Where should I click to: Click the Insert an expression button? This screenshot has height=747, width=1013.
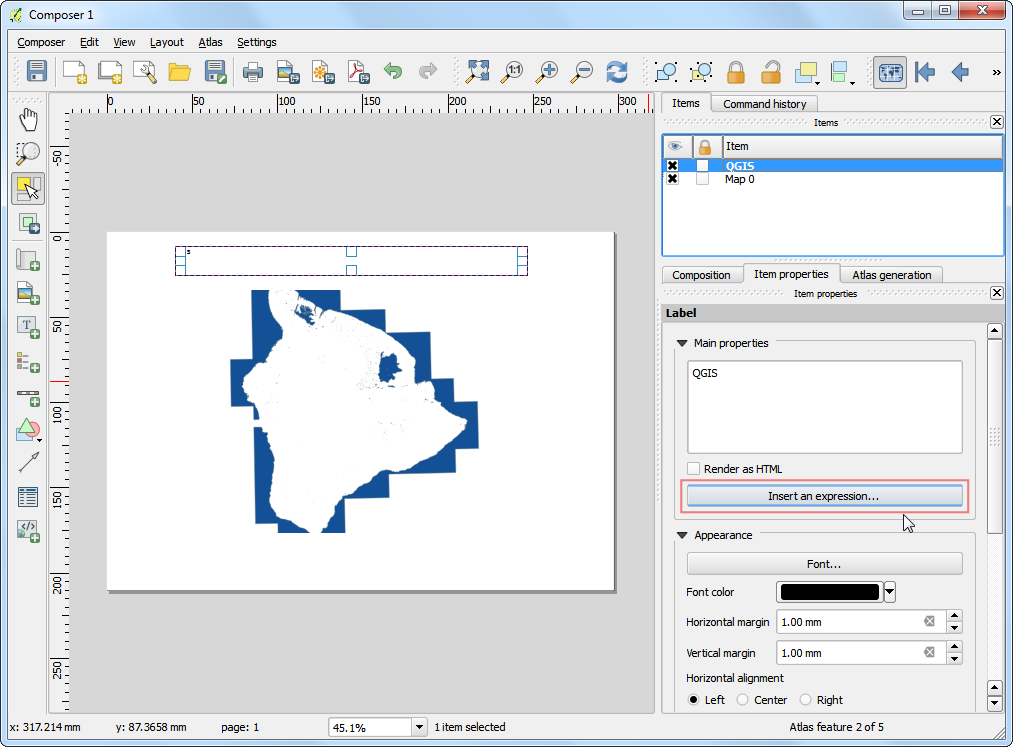tap(824, 496)
